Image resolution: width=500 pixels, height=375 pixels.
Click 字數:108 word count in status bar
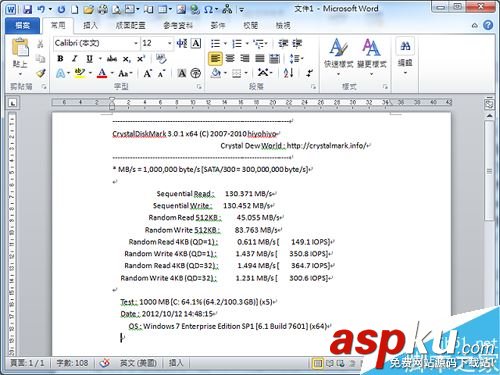tap(72, 363)
